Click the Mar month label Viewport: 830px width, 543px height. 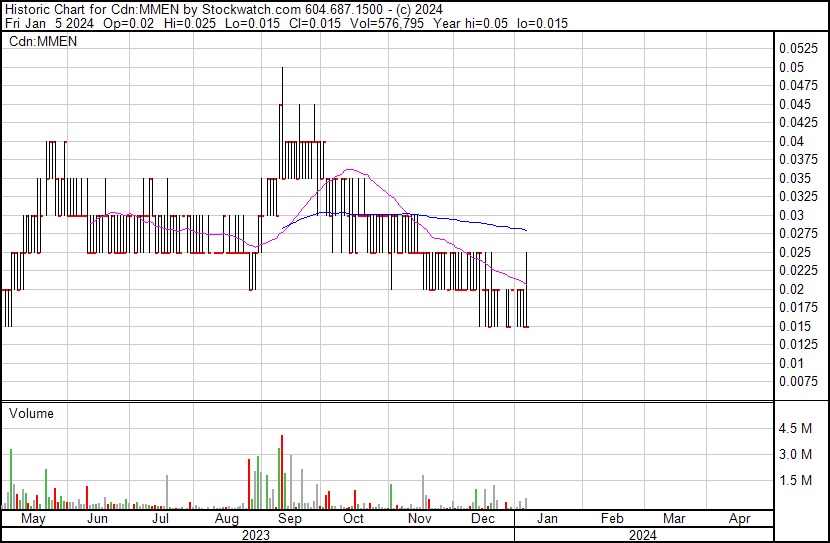[674, 519]
